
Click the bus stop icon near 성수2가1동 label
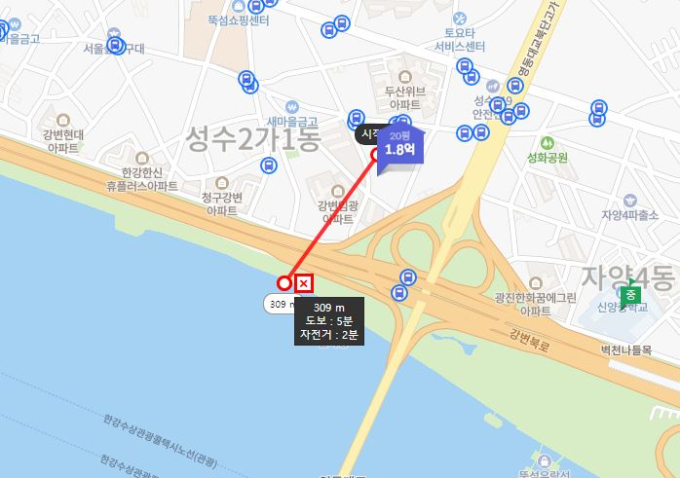tap(268, 165)
